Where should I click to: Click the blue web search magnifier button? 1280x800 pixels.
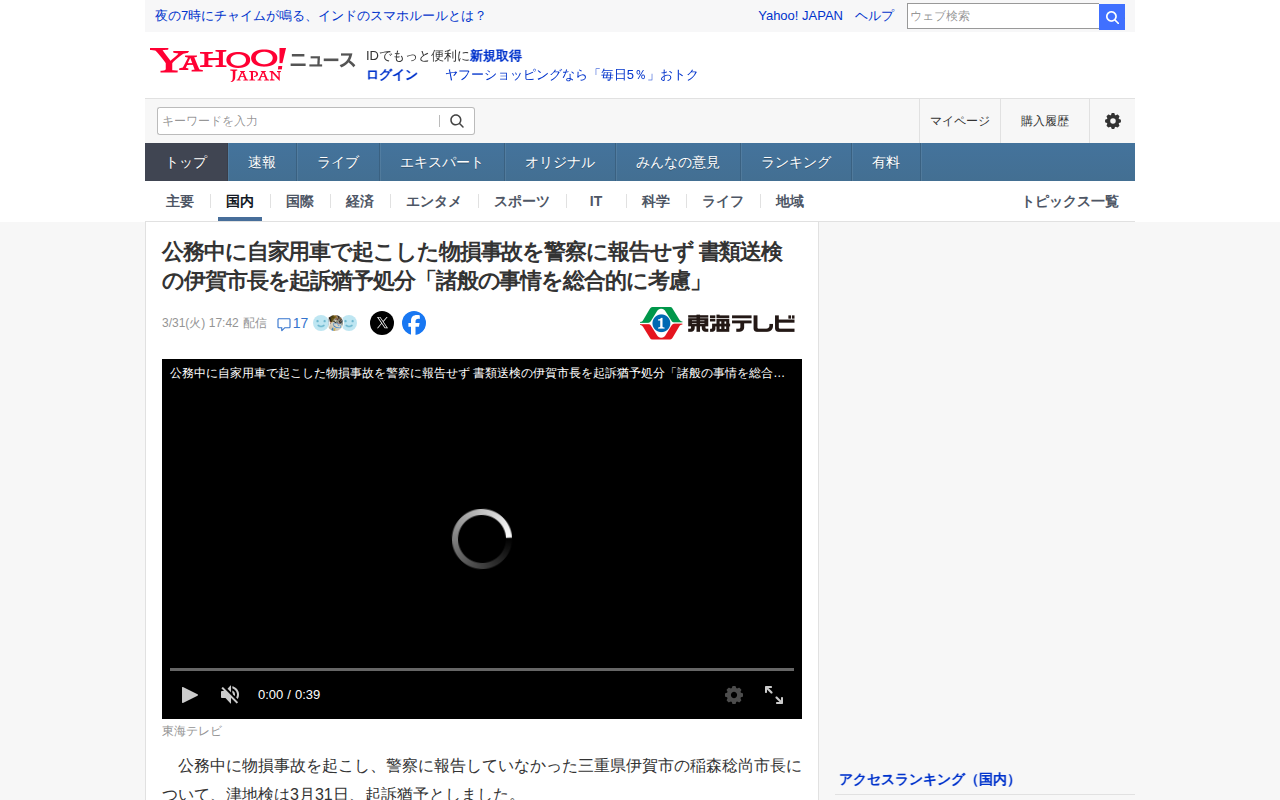coord(1111,17)
